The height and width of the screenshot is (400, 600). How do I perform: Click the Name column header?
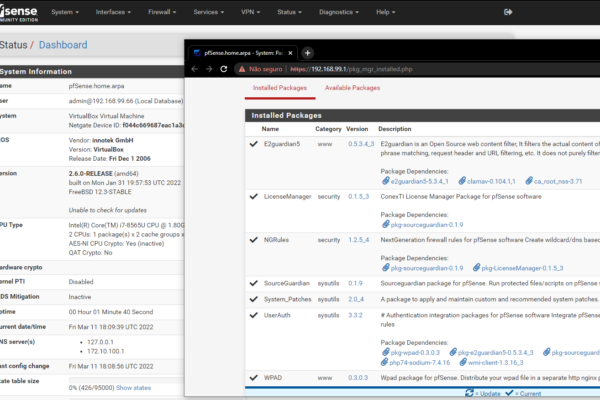(x=270, y=129)
